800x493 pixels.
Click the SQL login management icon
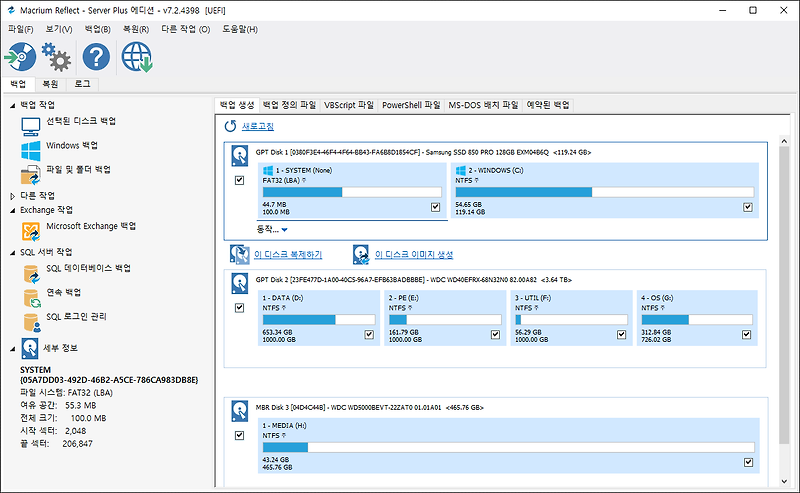32,323
